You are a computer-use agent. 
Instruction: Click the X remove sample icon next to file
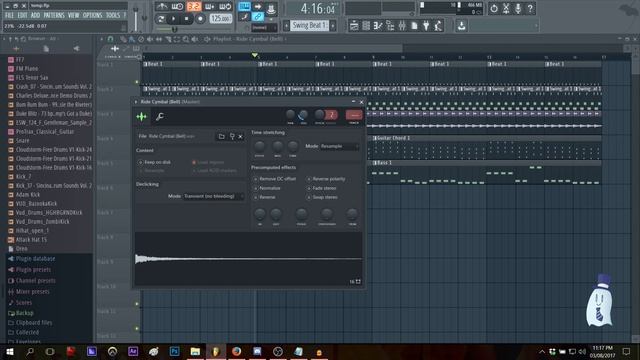tap(240, 136)
